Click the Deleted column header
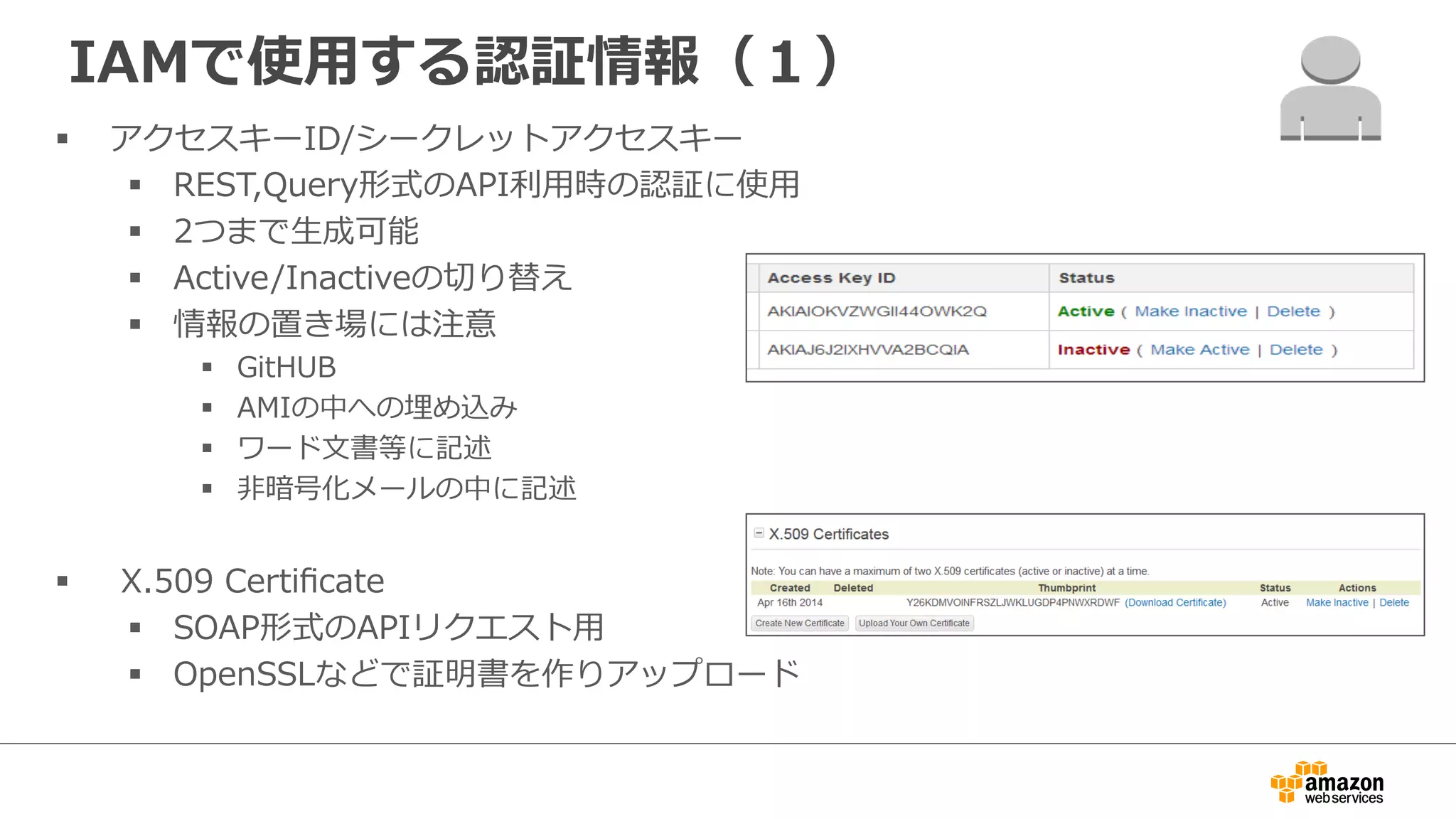The height and width of the screenshot is (819, 1456). [x=853, y=588]
